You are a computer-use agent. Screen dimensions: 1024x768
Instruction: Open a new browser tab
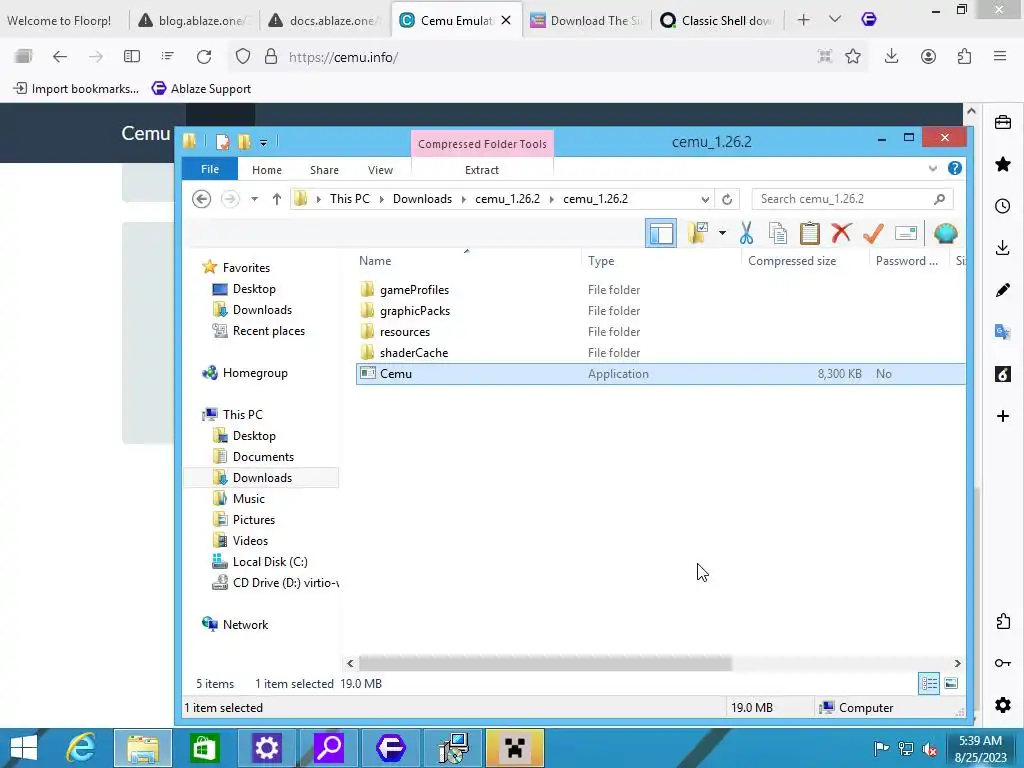coord(804,20)
